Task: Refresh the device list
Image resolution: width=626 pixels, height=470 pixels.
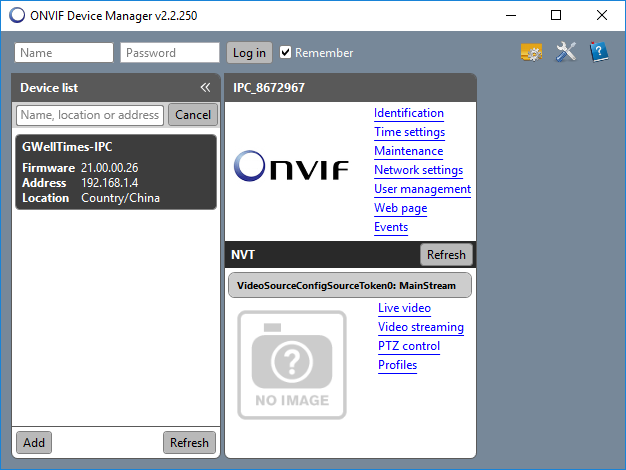Action: click(x=189, y=442)
